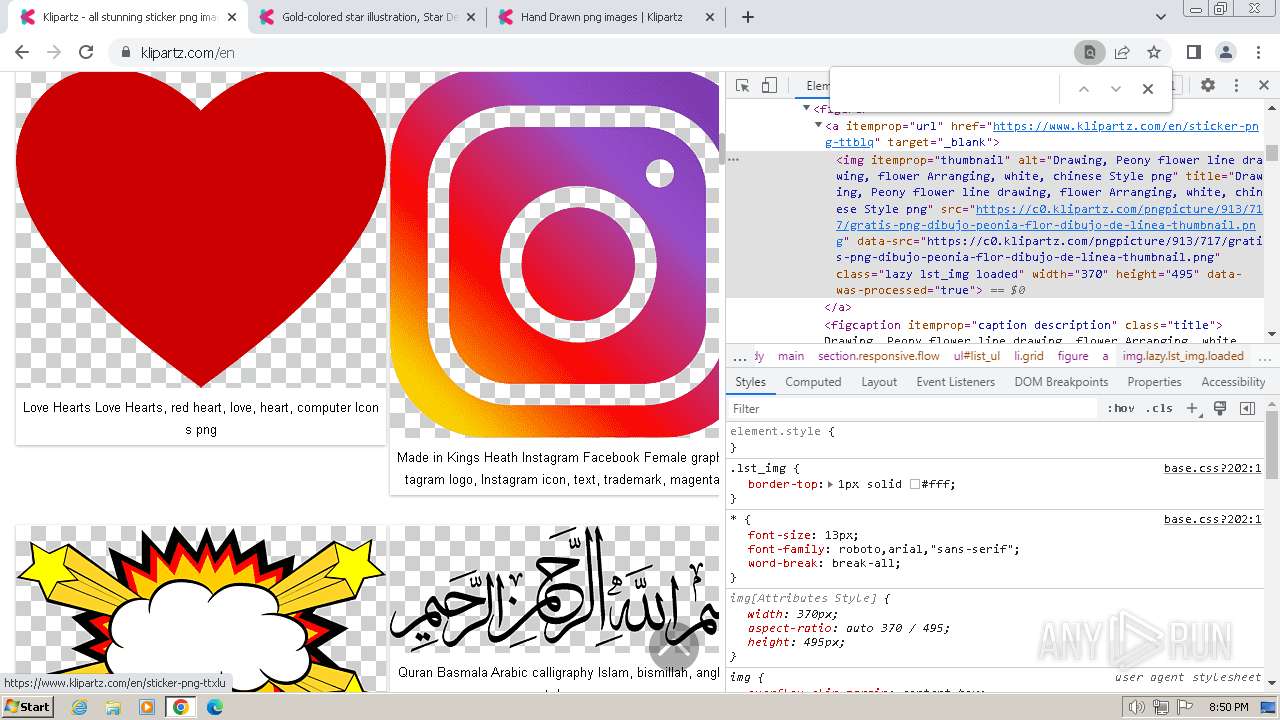Viewport: 1280px width, 720px height.
Task: Open the Quran Basmala Arabic calligraphy image
Action: pyautogui.click(x=555, y=590)
